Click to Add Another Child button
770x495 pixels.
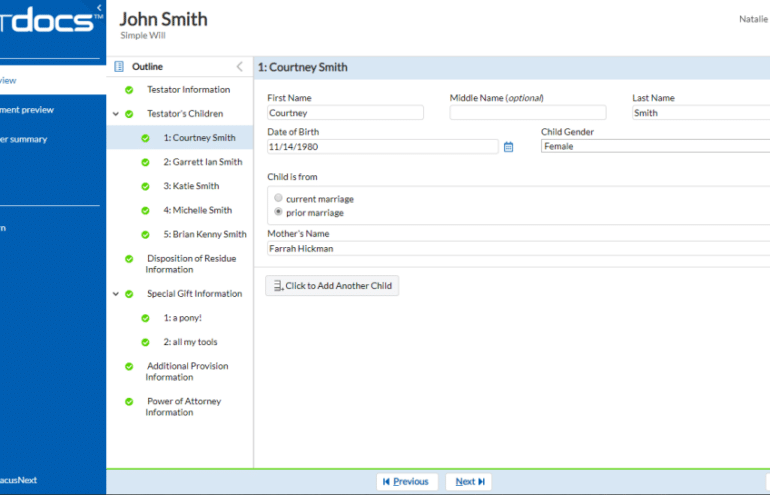click(x=332, y=286)
